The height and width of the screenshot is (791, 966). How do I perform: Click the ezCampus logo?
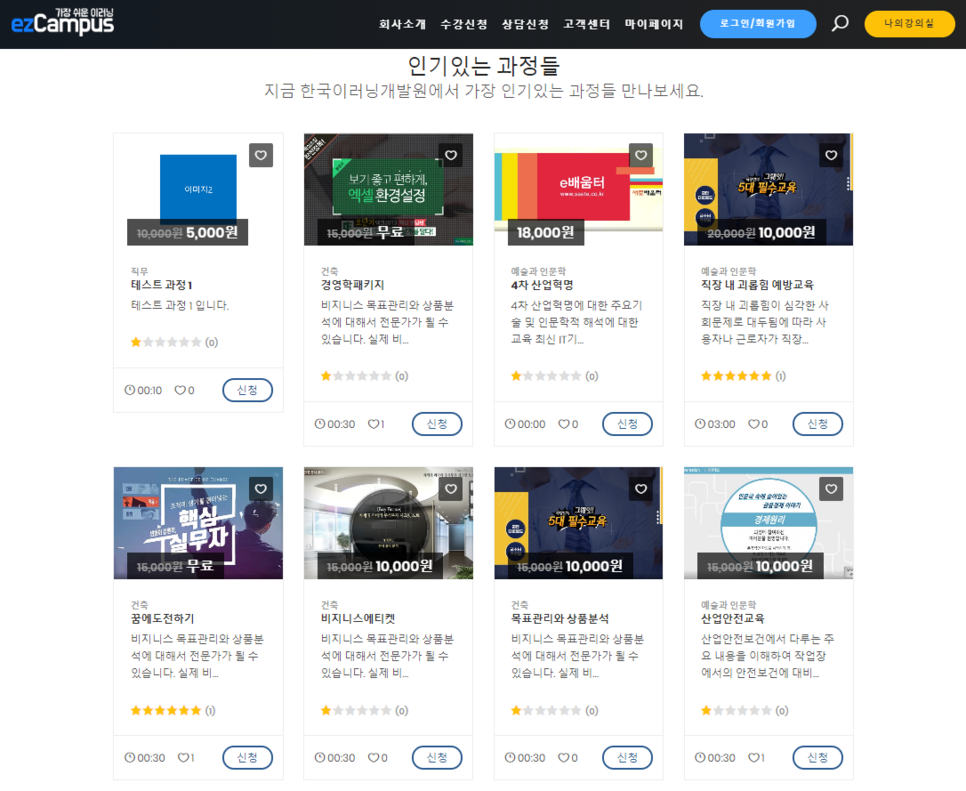click(x=62, y=22)
